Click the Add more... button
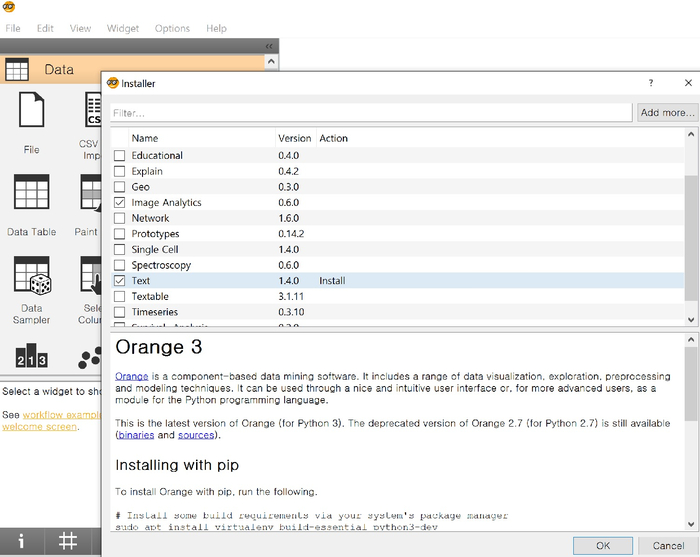Viewport: 700px width, 557px height. [667, 112]
